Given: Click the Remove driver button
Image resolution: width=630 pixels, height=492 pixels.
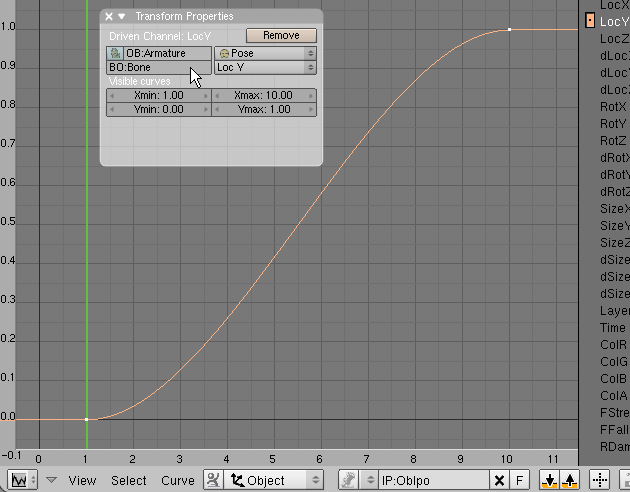Looking at the screenshot, I should click(281, 35).
